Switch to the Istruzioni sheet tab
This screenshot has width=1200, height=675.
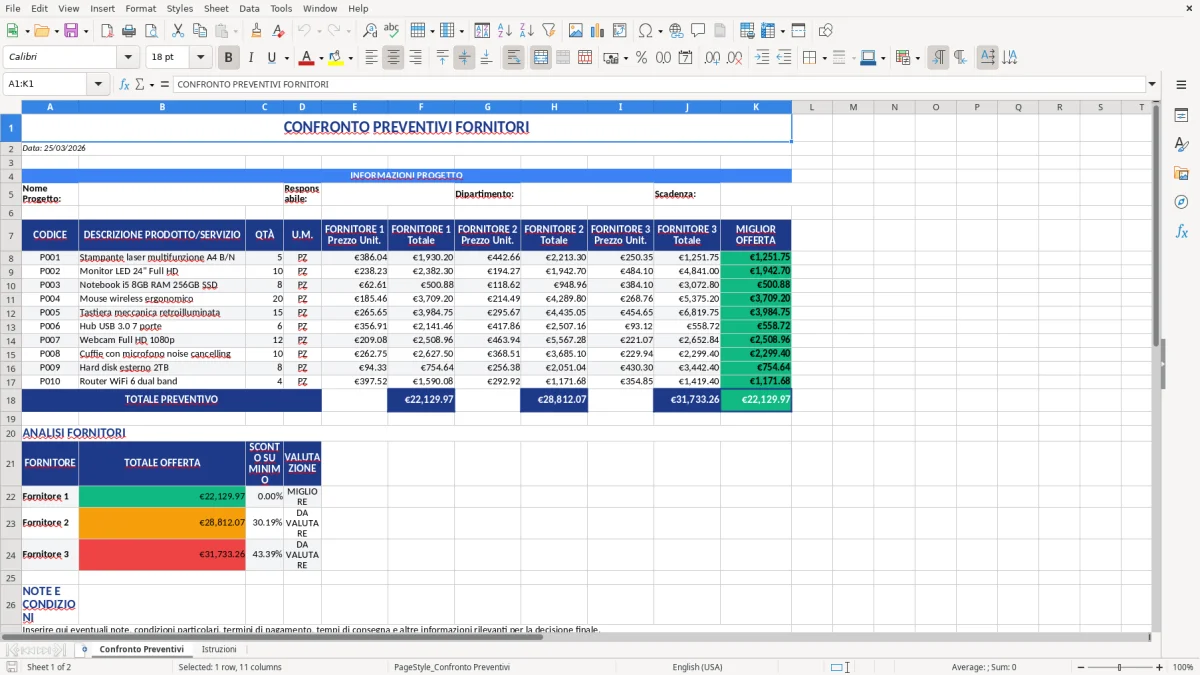pos(219,648)
